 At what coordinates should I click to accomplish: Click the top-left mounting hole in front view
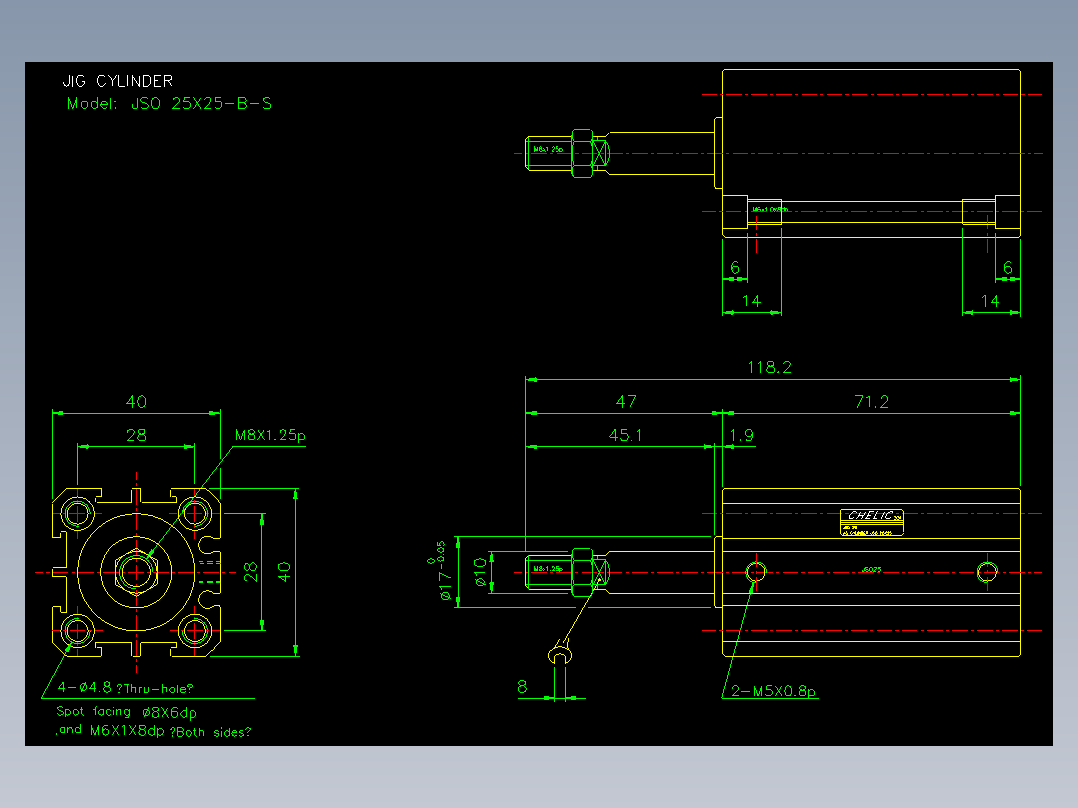point(78,513)
